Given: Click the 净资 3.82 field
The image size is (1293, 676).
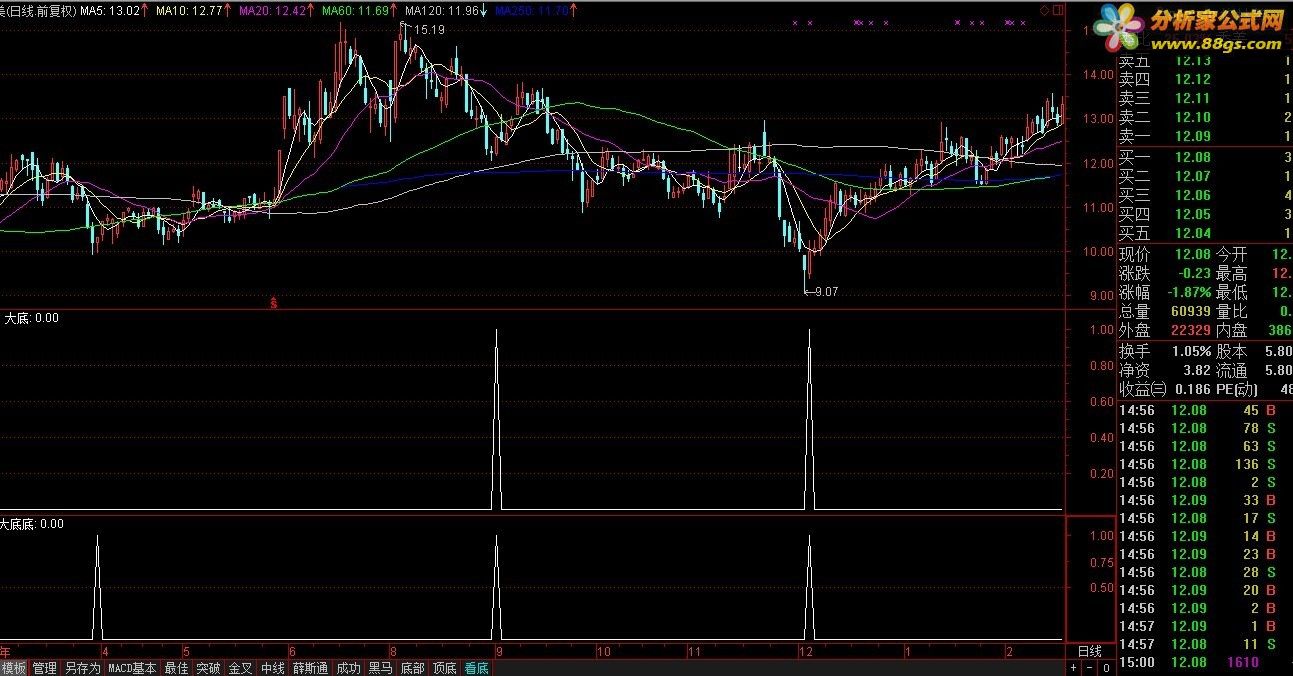Looking at the screenshot, I should (x=1164, y=370).
